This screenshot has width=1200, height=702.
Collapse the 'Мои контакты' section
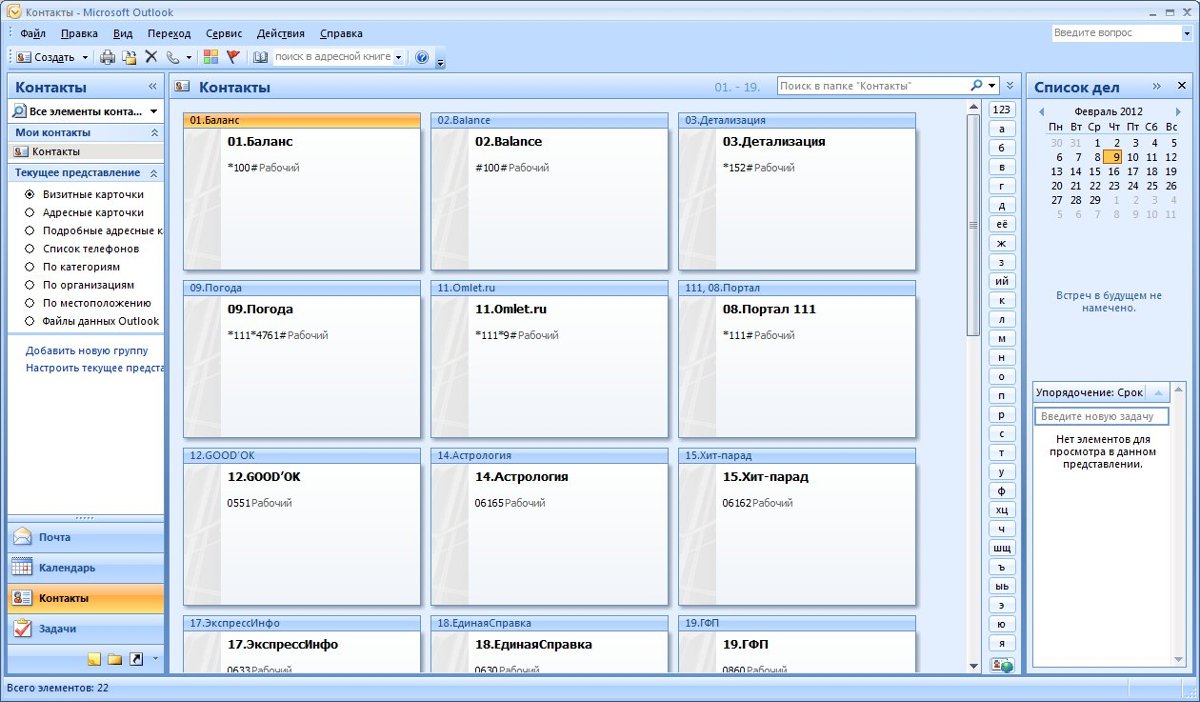154,132
